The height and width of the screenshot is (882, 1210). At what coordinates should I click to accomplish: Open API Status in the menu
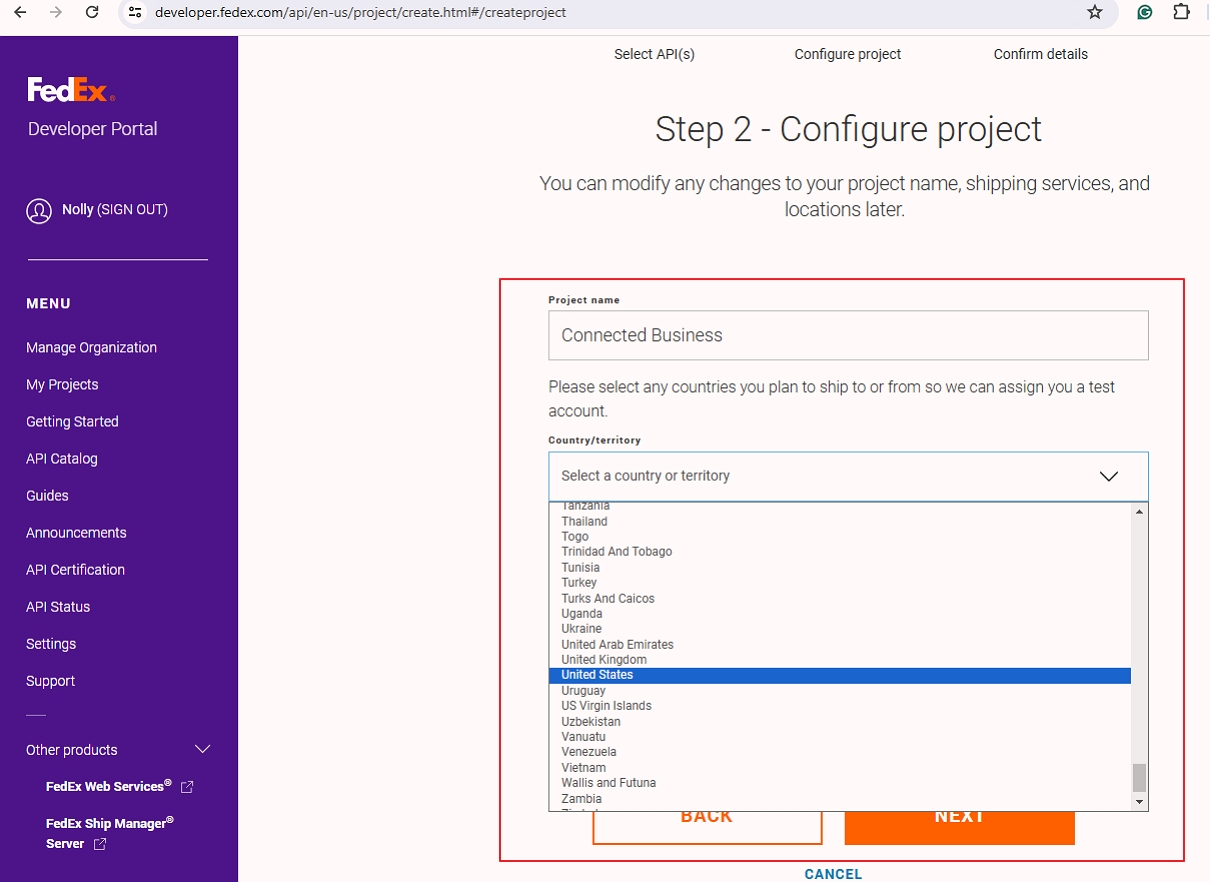point(58,606)
